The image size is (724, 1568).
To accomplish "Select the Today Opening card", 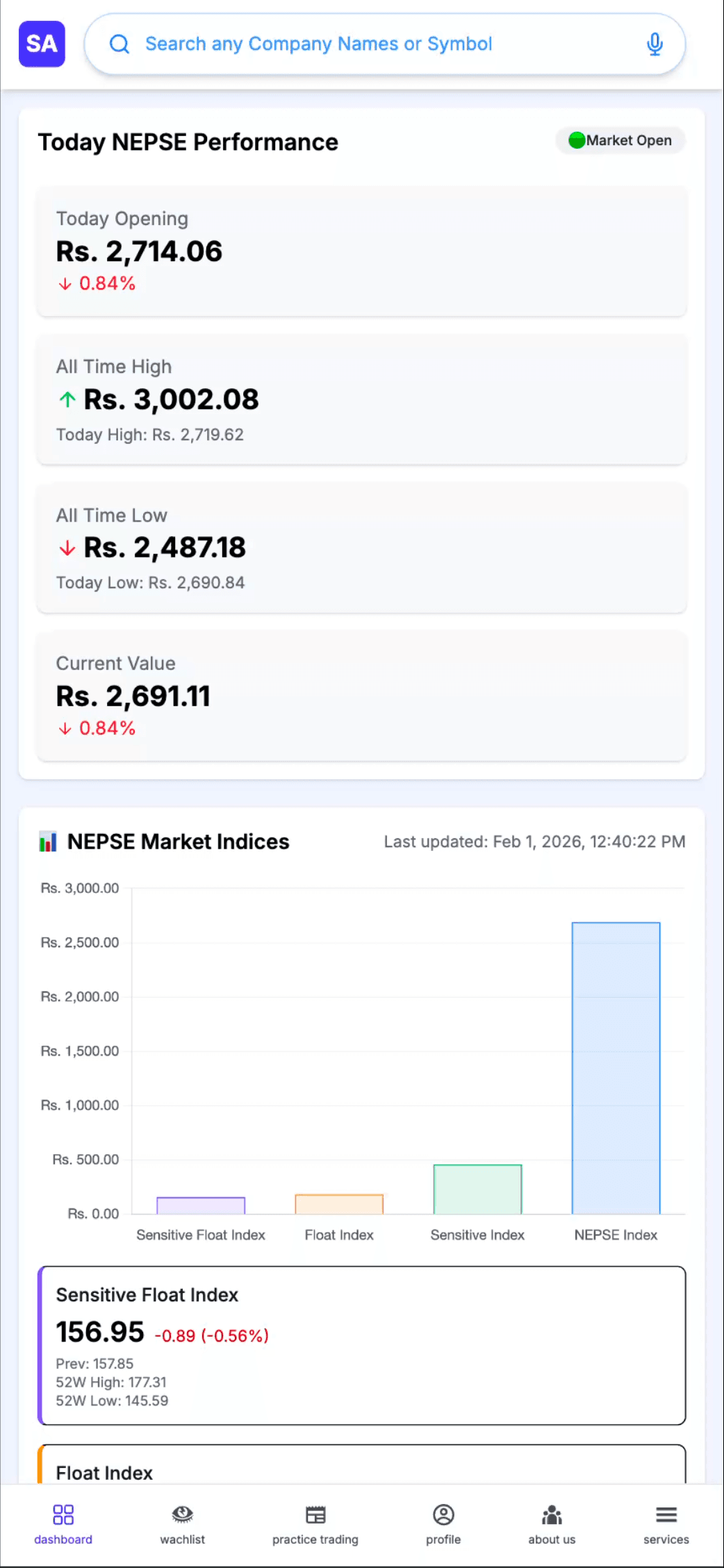I will [361, 251].
